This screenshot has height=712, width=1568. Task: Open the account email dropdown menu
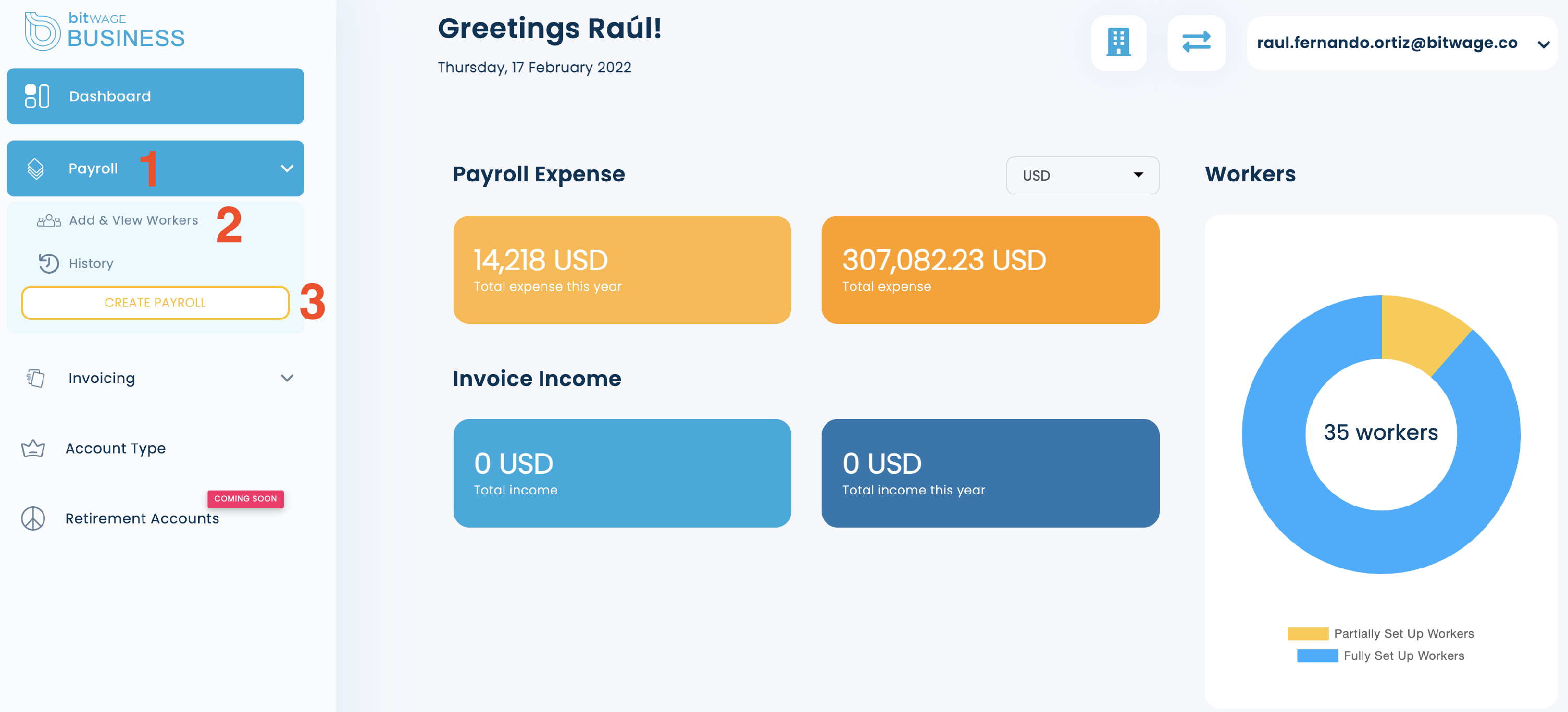[x=1401, y=43]
